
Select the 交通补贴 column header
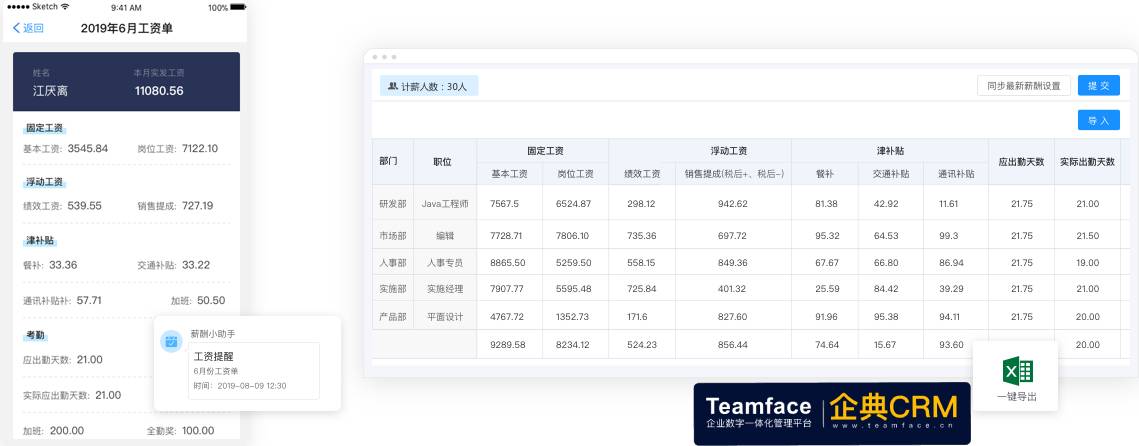891,174
